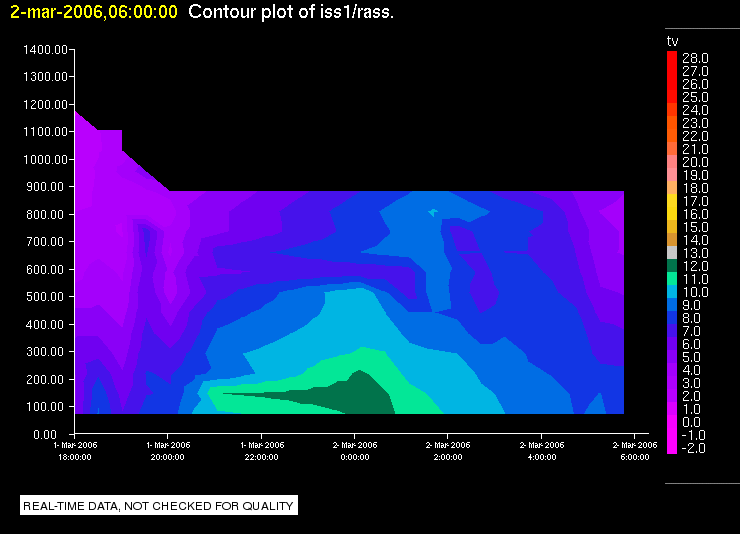Screen dimensions: 740x534
Task: Click the light green 11.0 legend swatch
Action: tap(672, 279)
